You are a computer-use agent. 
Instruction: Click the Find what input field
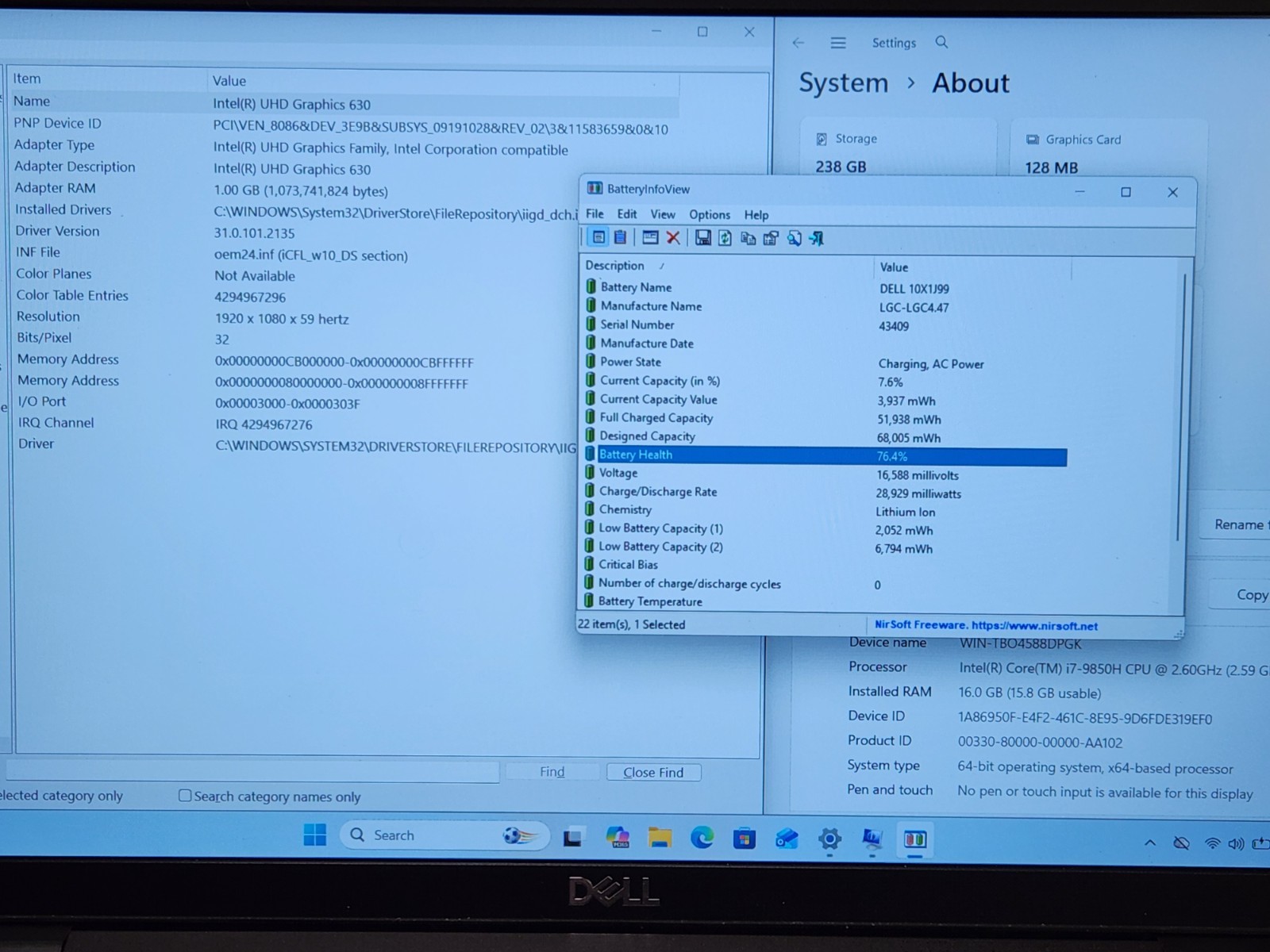[x=252, y=770]
